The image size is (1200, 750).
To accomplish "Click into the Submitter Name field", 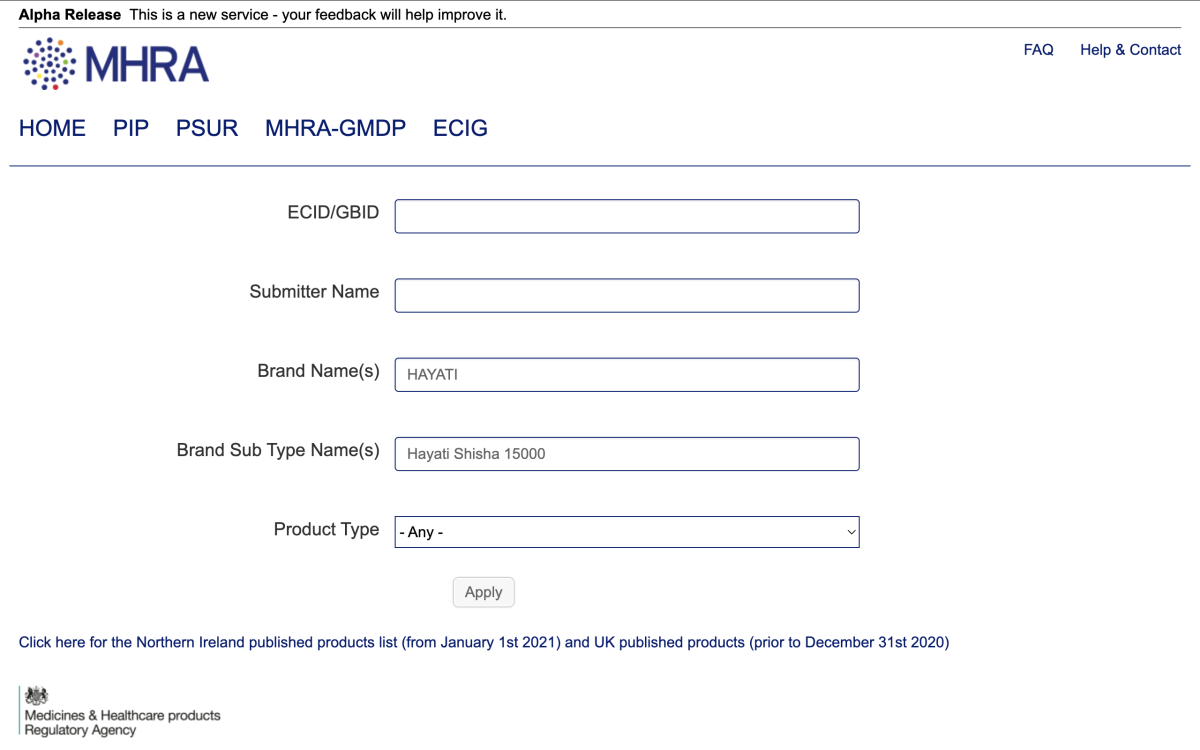I will click(x=626, y=295).
